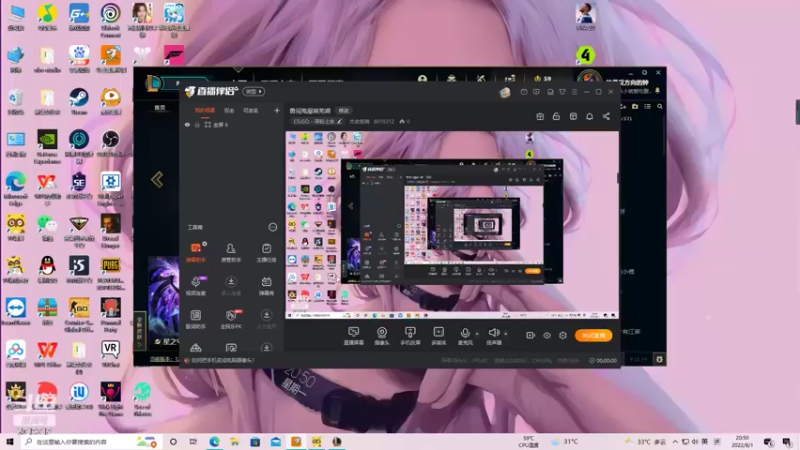Select the home tab in League client
The height and width of the screenshot is (450, 800).
[160, 108]
